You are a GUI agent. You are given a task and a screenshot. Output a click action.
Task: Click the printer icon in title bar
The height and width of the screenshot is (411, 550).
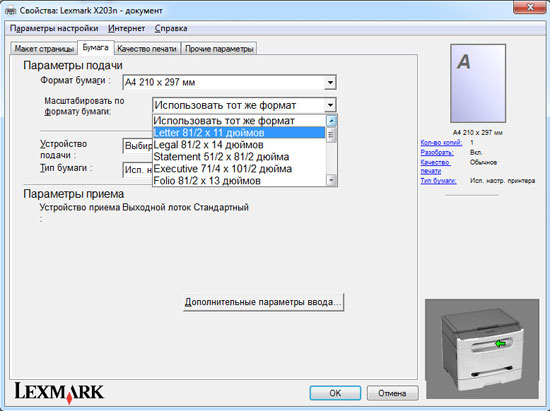(10, 11)
